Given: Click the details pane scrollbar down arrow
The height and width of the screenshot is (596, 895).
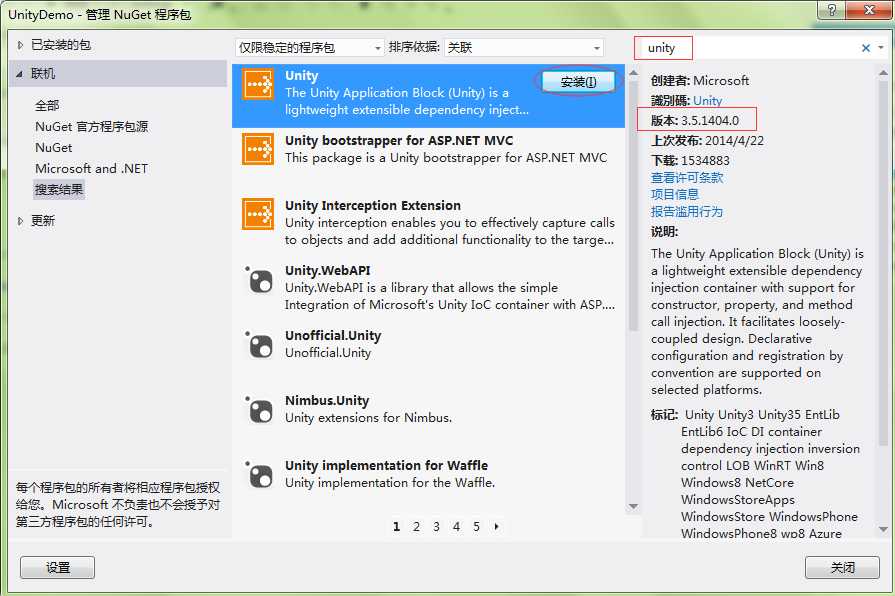Looking at the screenshot, I should 883,529.
